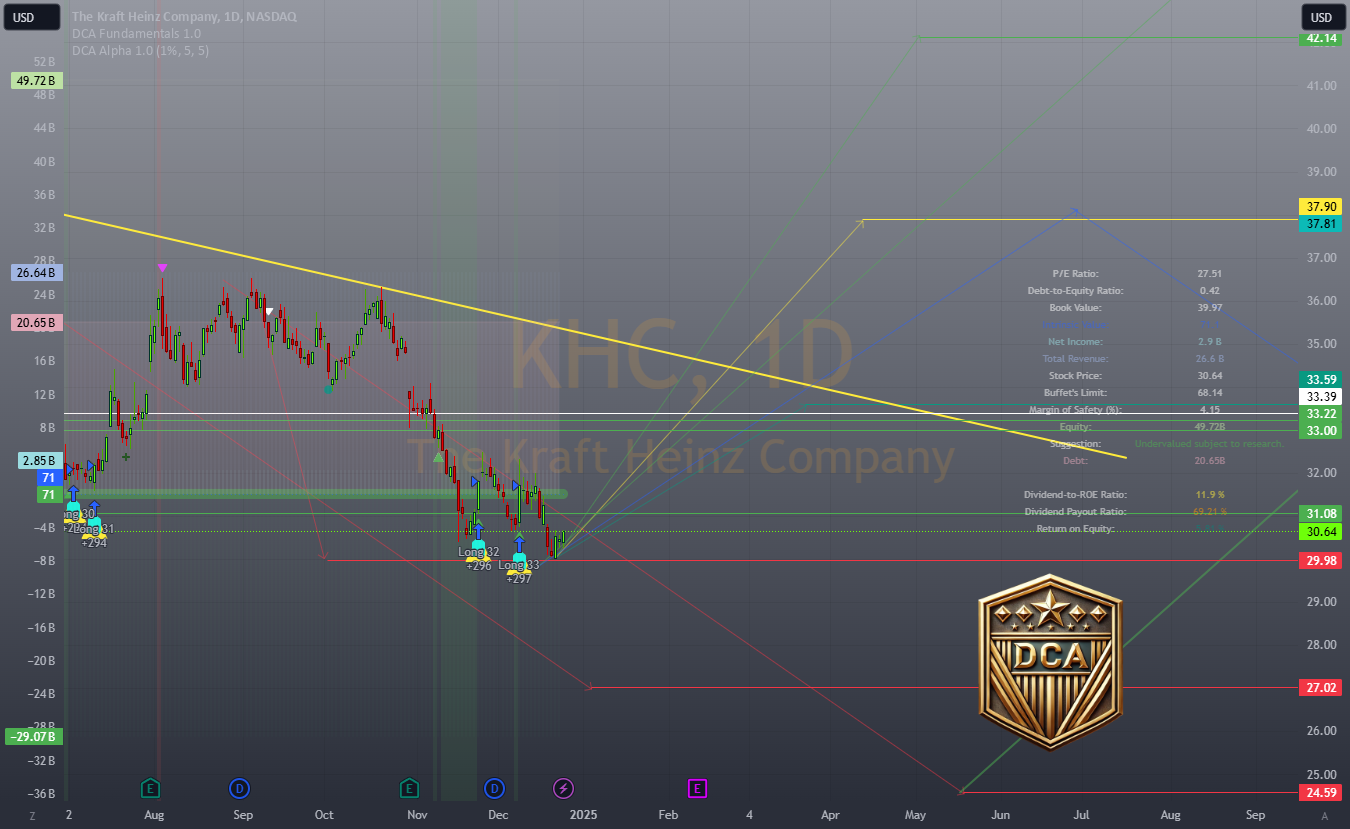Click the chart title The Kraft Heinz Company, 1D, NASDAQ
Screen dimensions: 1350x829
(x=184, y=17)
